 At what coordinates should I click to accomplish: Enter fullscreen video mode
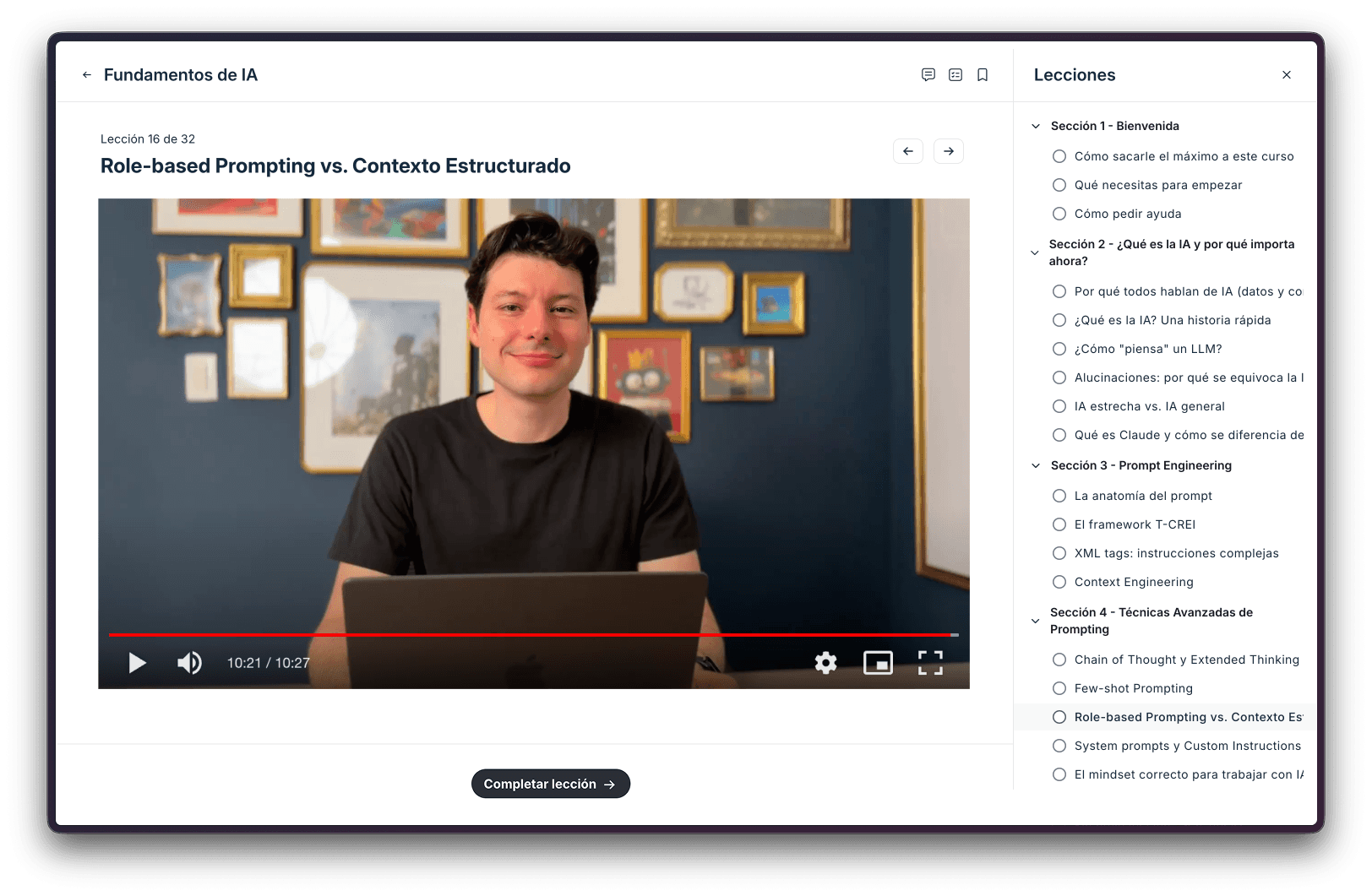(x=930, y=663)
